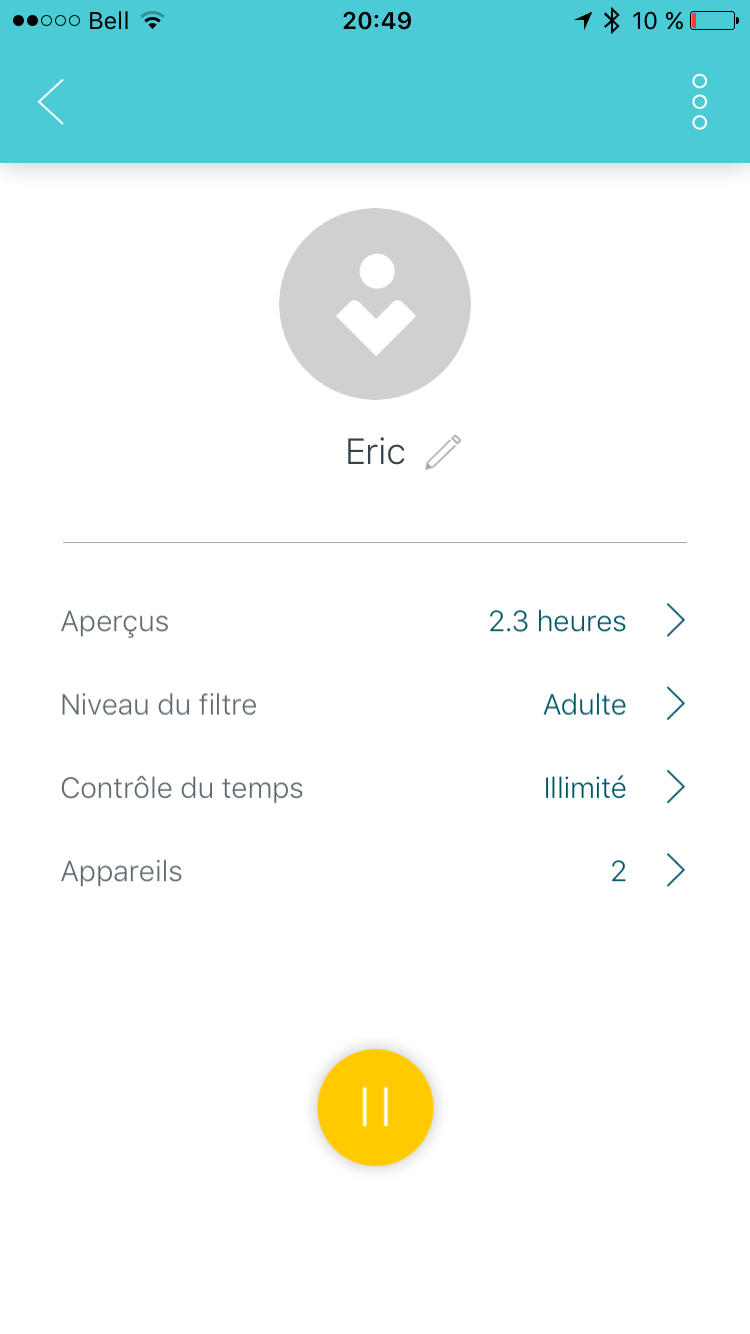Open the three-dot options menu
Screen dimensions: 750x1334
tap(699, 102)
